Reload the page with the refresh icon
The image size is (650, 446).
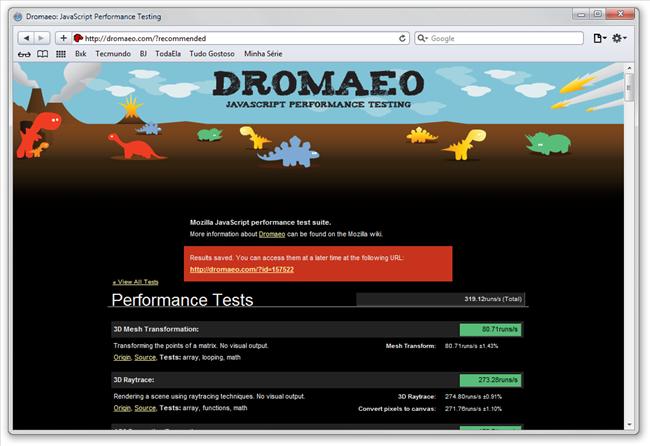[x=402, y=38]
